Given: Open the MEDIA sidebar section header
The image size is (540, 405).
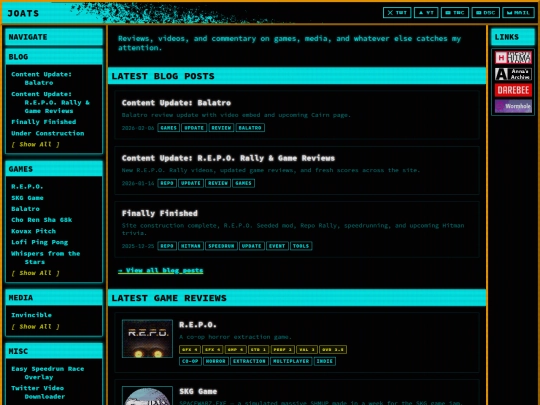Looking at the screenshot, I should pyautogui.click(x=54, y=298).
